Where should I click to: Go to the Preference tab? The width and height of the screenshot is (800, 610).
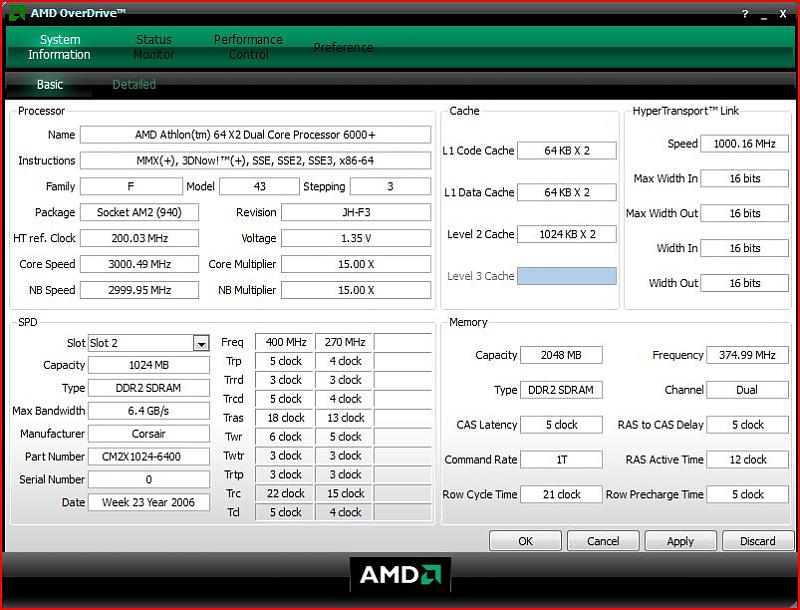(x=343, y=47)
